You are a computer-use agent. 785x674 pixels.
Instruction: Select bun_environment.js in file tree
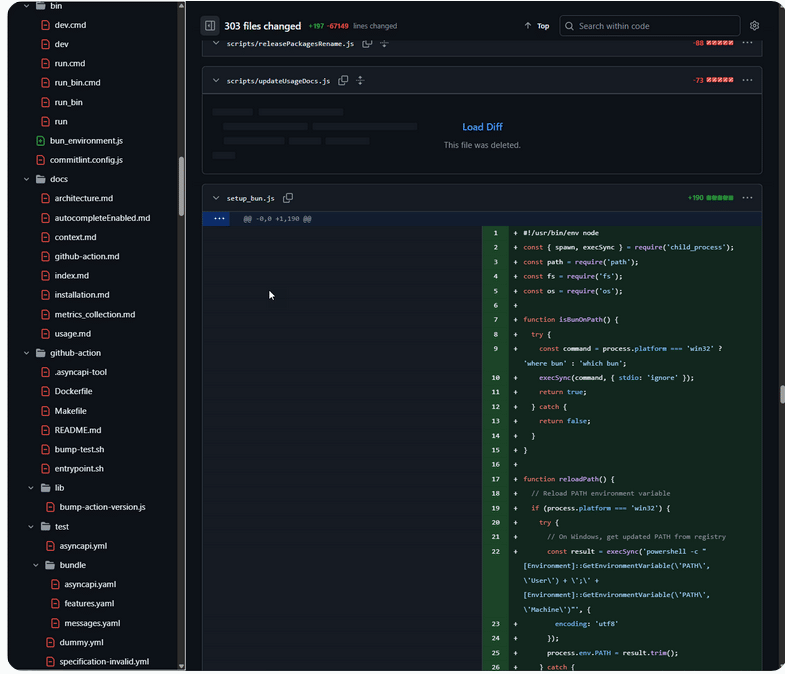point(86,141)
